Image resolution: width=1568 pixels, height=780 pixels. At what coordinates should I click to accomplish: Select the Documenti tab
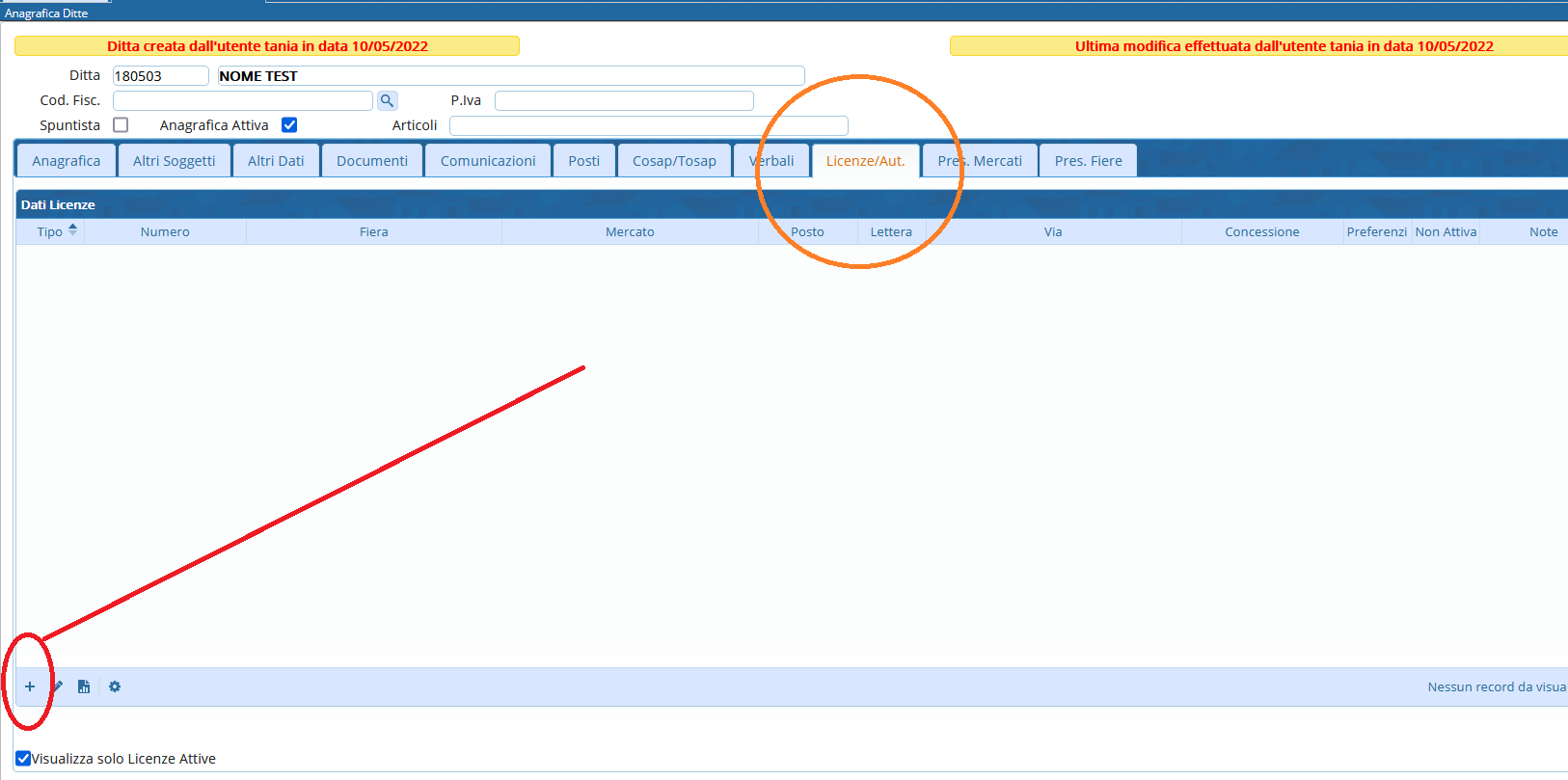(x=372, y=161)
